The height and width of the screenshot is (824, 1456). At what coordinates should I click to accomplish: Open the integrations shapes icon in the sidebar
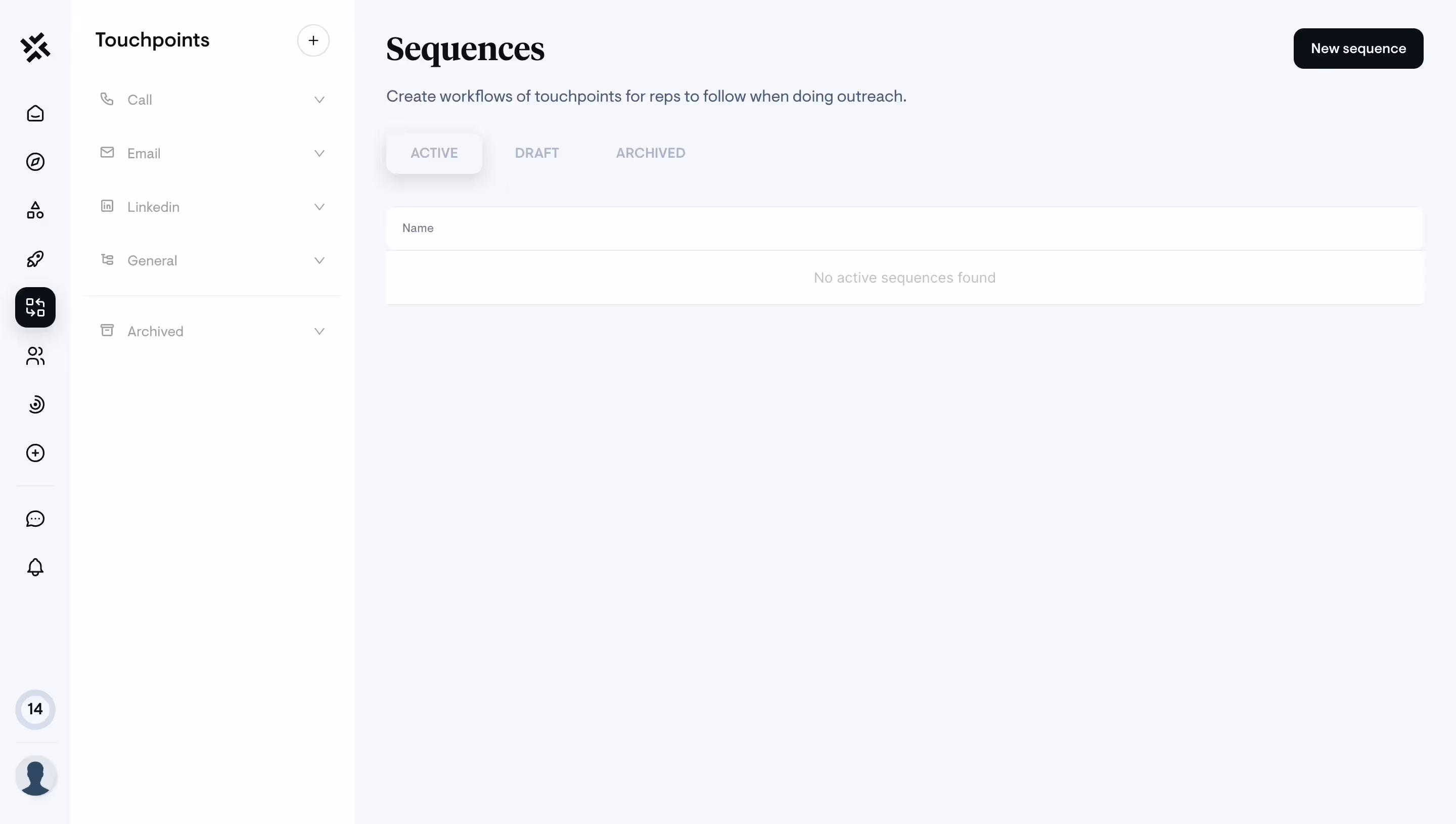[x=35, y=210]
